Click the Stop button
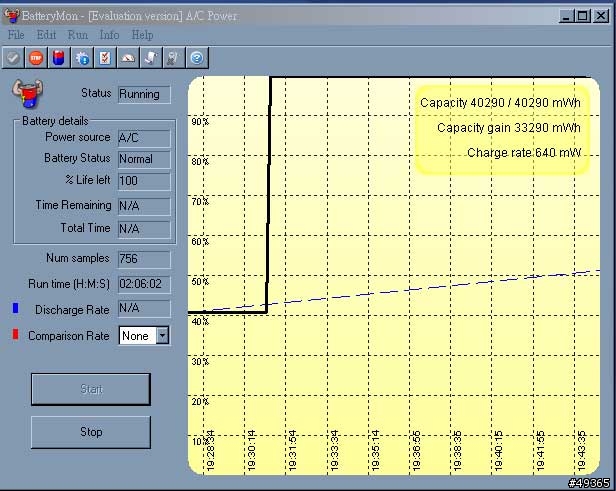Viewport: 616px width, 491px height. [91, 432]
